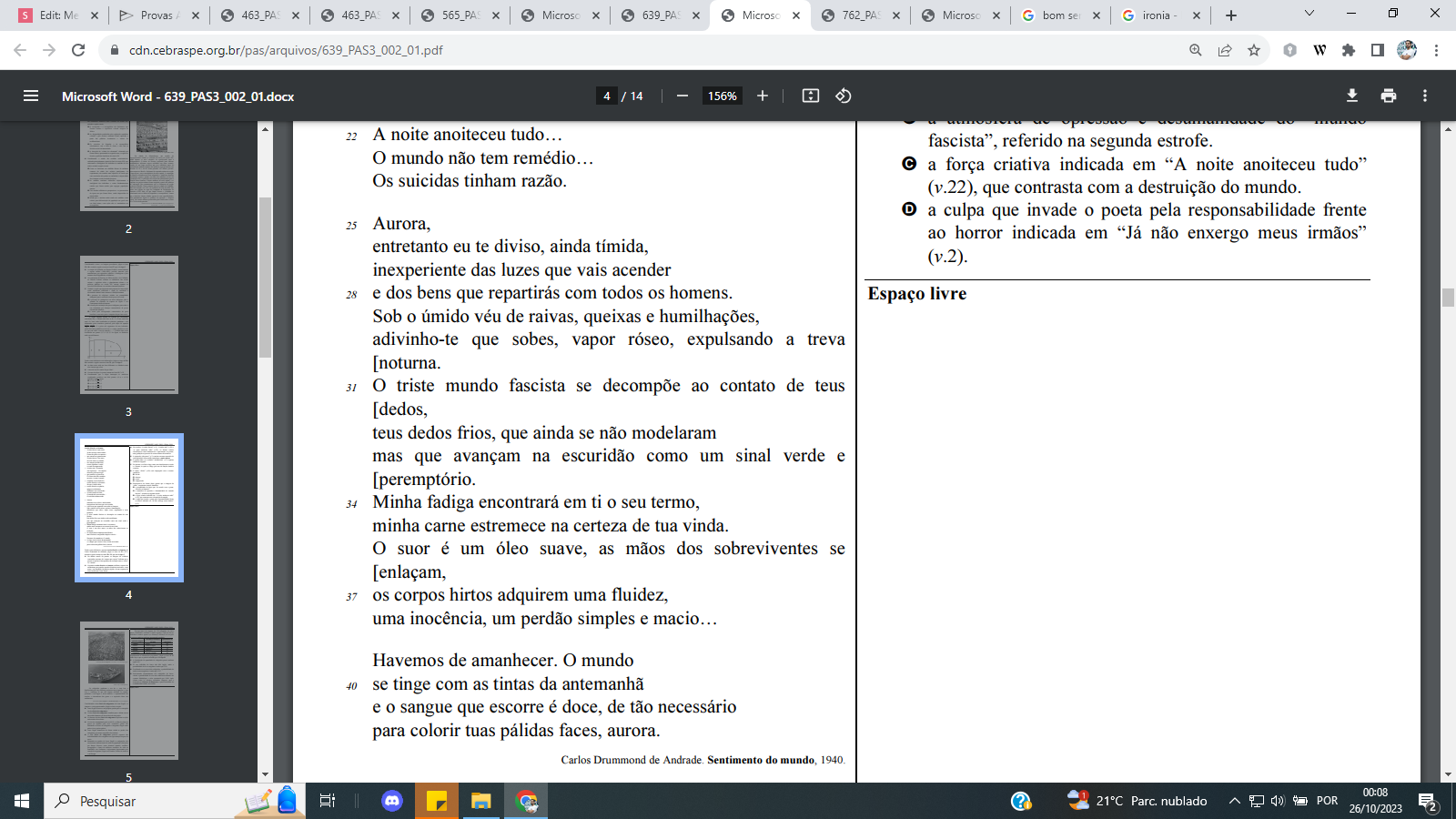Click the W extension icon
The image size is (1456, 819).
pos(1319,50)
